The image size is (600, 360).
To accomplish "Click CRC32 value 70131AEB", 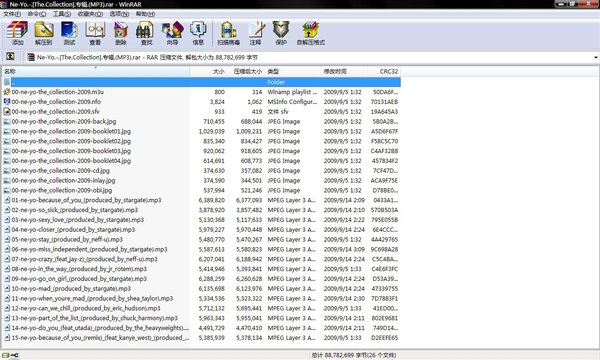I will coord(384,102).
